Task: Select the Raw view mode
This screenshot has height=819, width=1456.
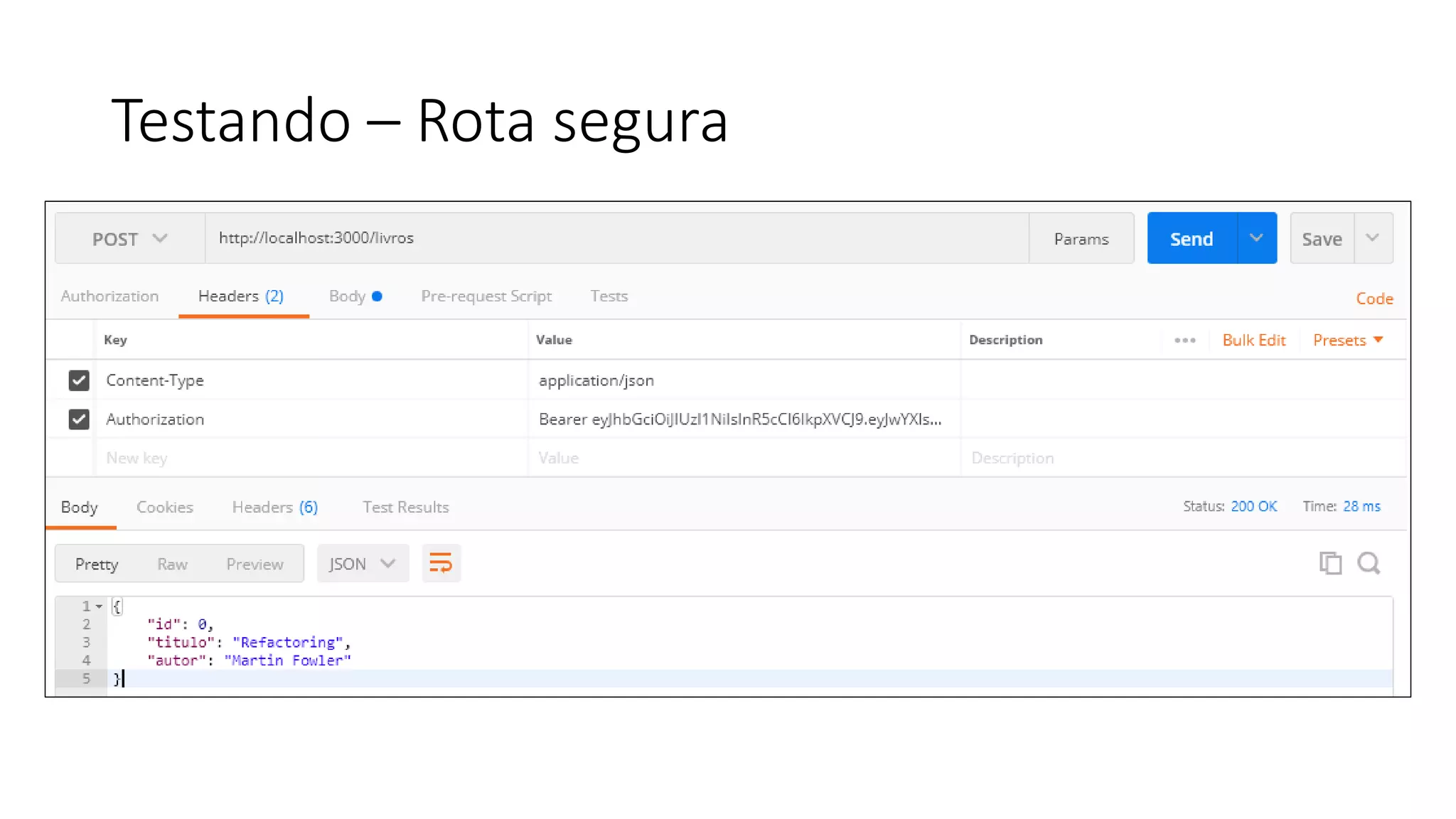Action: [x=173, y=564]
